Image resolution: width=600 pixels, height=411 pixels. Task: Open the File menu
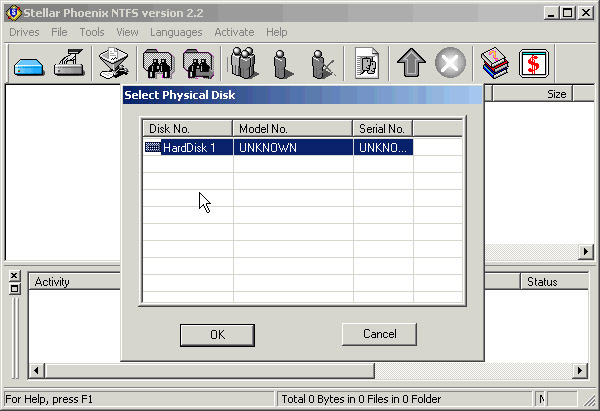59,32
